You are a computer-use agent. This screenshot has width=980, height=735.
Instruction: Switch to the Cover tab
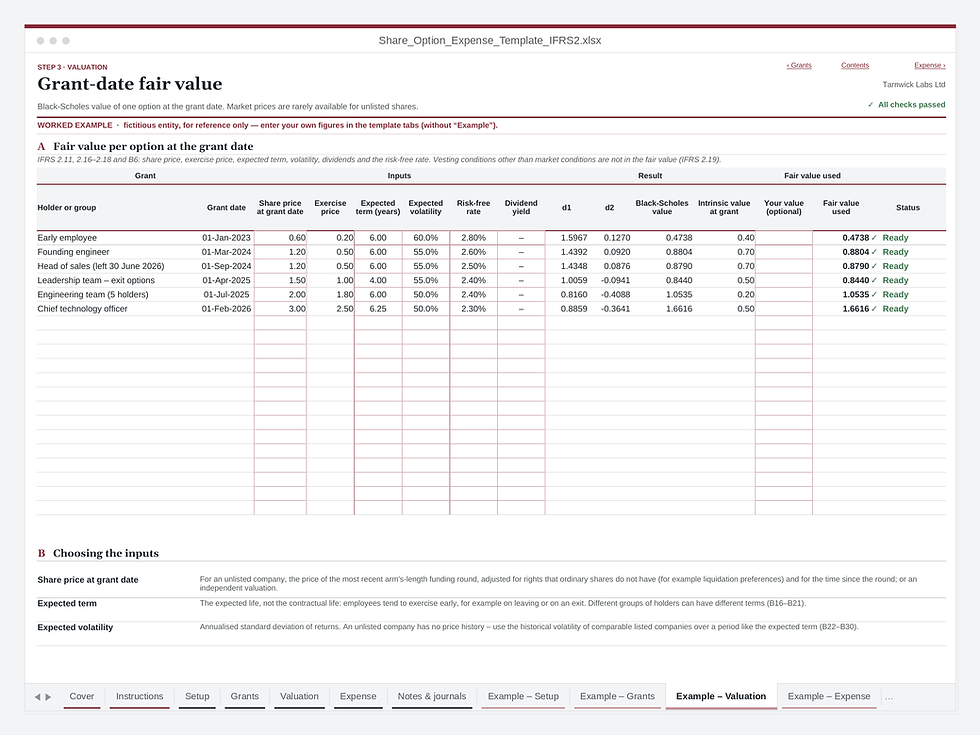[x=82, y=696]
